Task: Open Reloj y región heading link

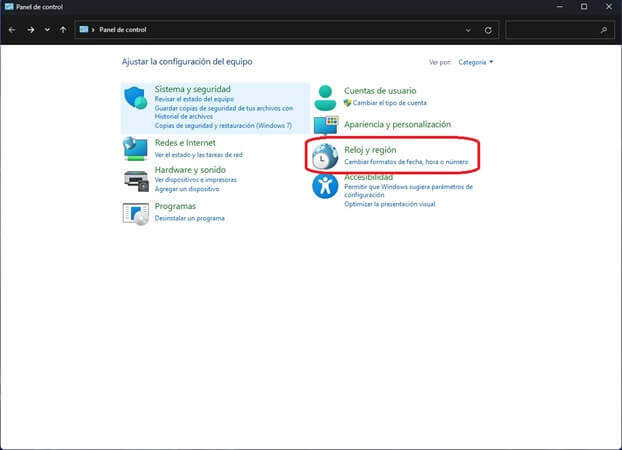Action: pos(370,150)
